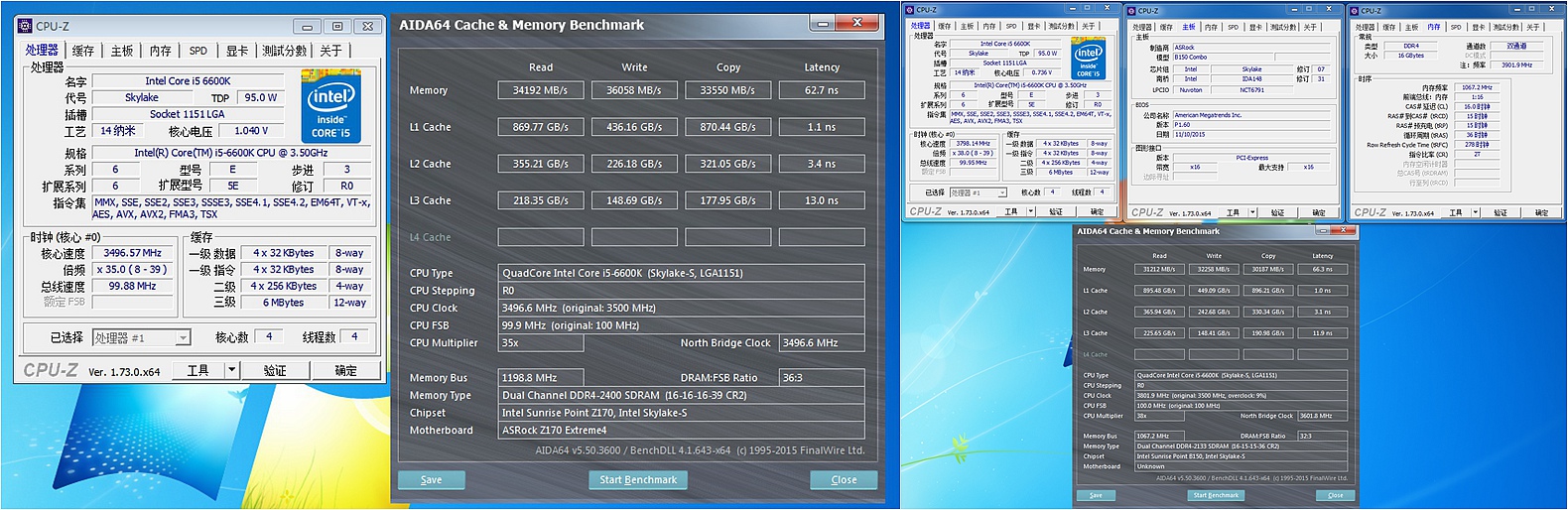This screenshot has width=1568, height=510.
Task: Expand the 处理器 #1 selector in large CPU-Z
Action: click(183, 338)
